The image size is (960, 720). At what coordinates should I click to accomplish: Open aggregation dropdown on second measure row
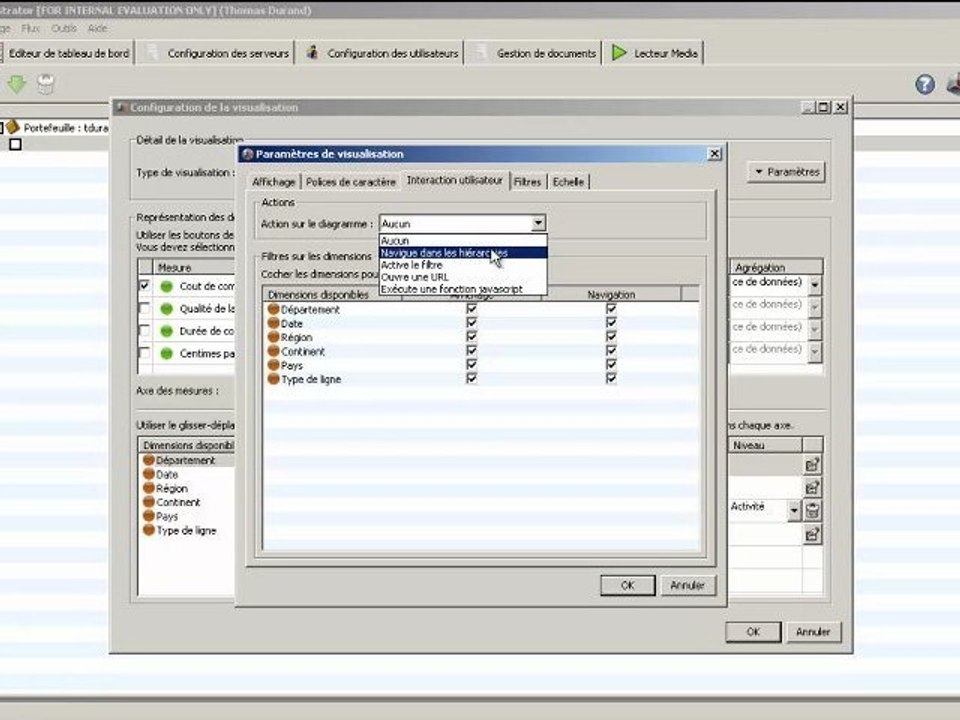(815, 307)
